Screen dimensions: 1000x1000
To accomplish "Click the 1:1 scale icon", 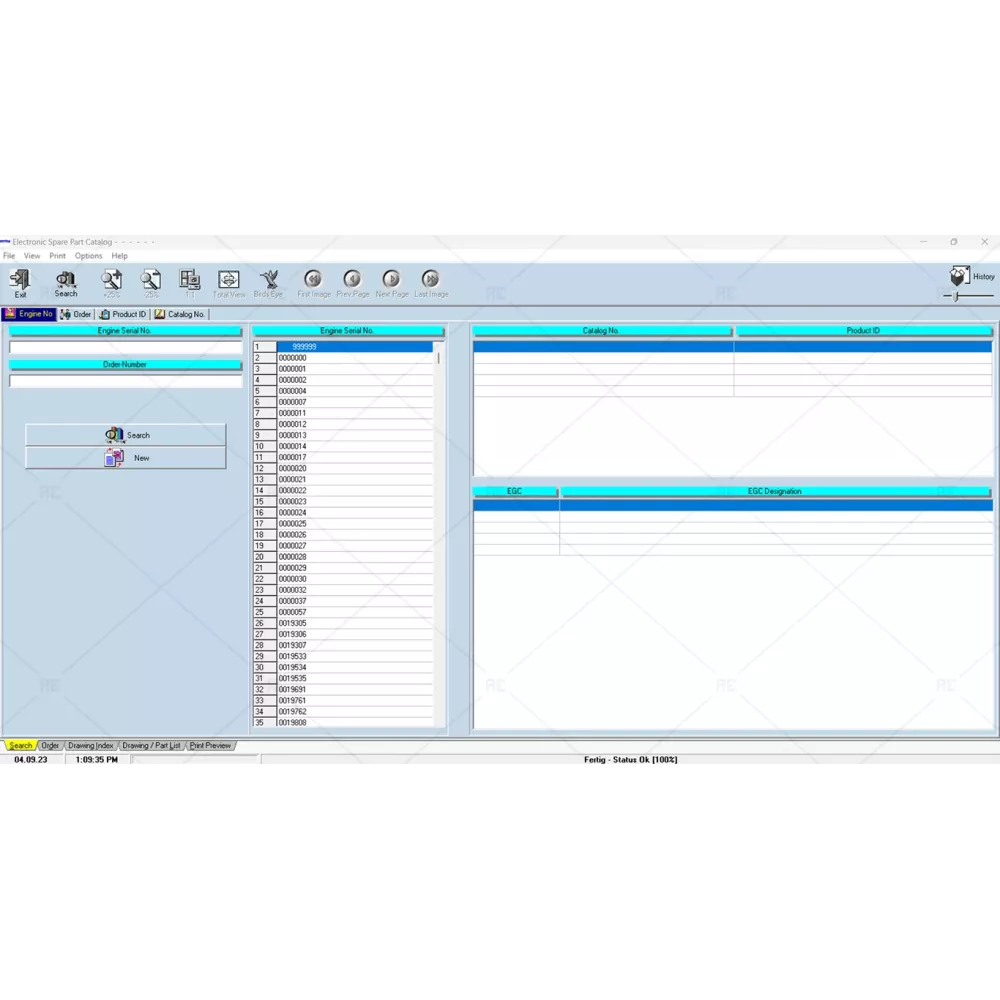I will [x=190, y=281].
